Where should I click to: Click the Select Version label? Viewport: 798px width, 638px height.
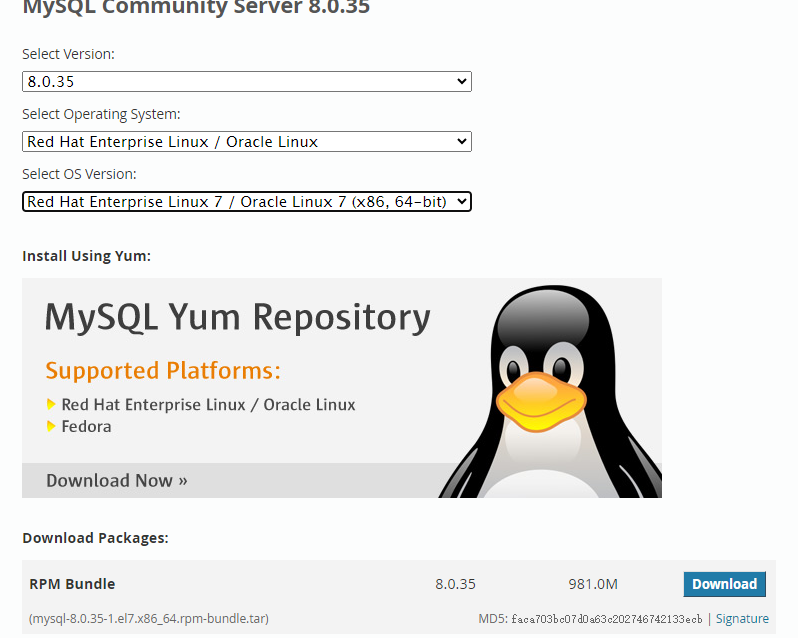(68, 54)
